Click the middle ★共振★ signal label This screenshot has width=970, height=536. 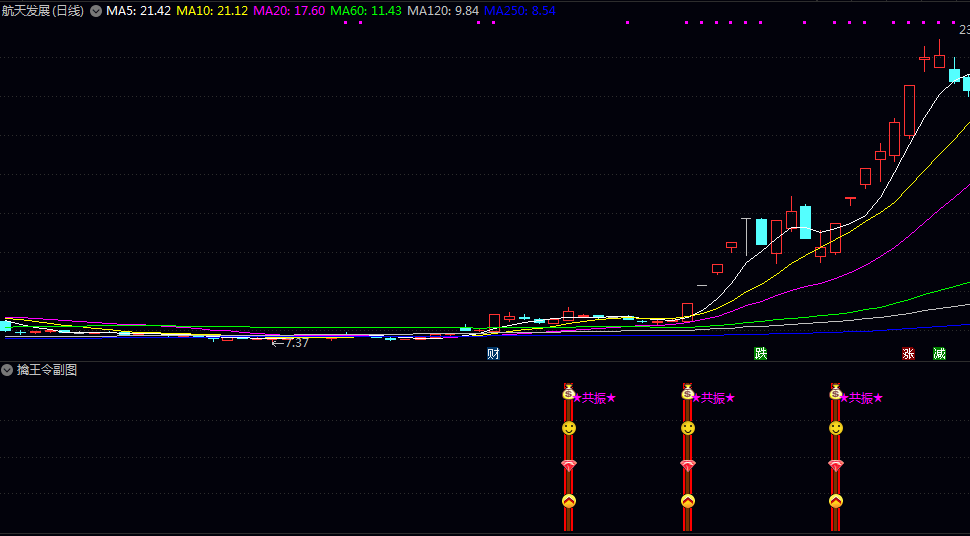(x=715, y=398)
